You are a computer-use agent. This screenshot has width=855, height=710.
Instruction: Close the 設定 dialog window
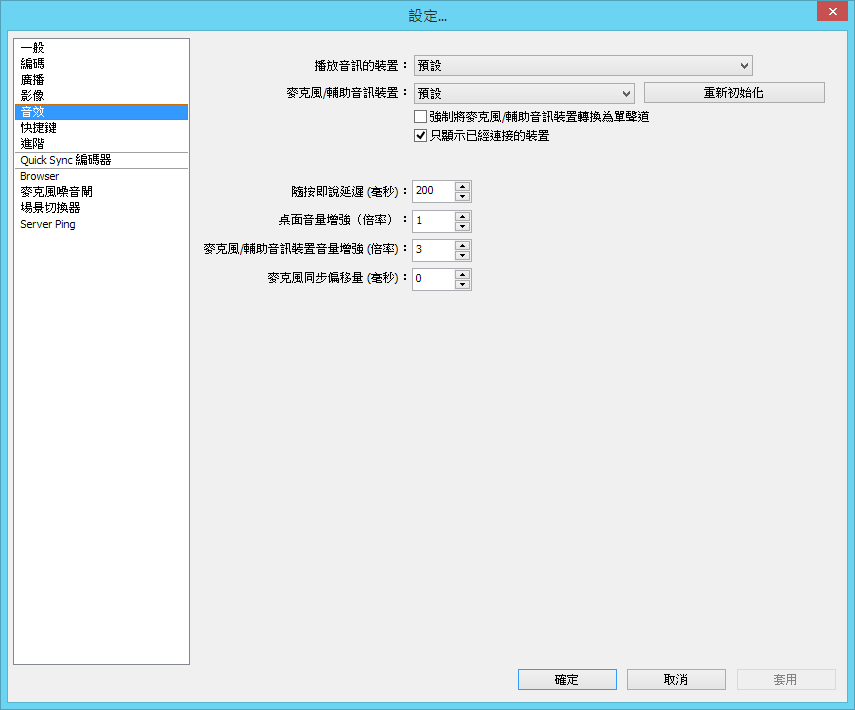pyautogui.click(x=832, y=11)
